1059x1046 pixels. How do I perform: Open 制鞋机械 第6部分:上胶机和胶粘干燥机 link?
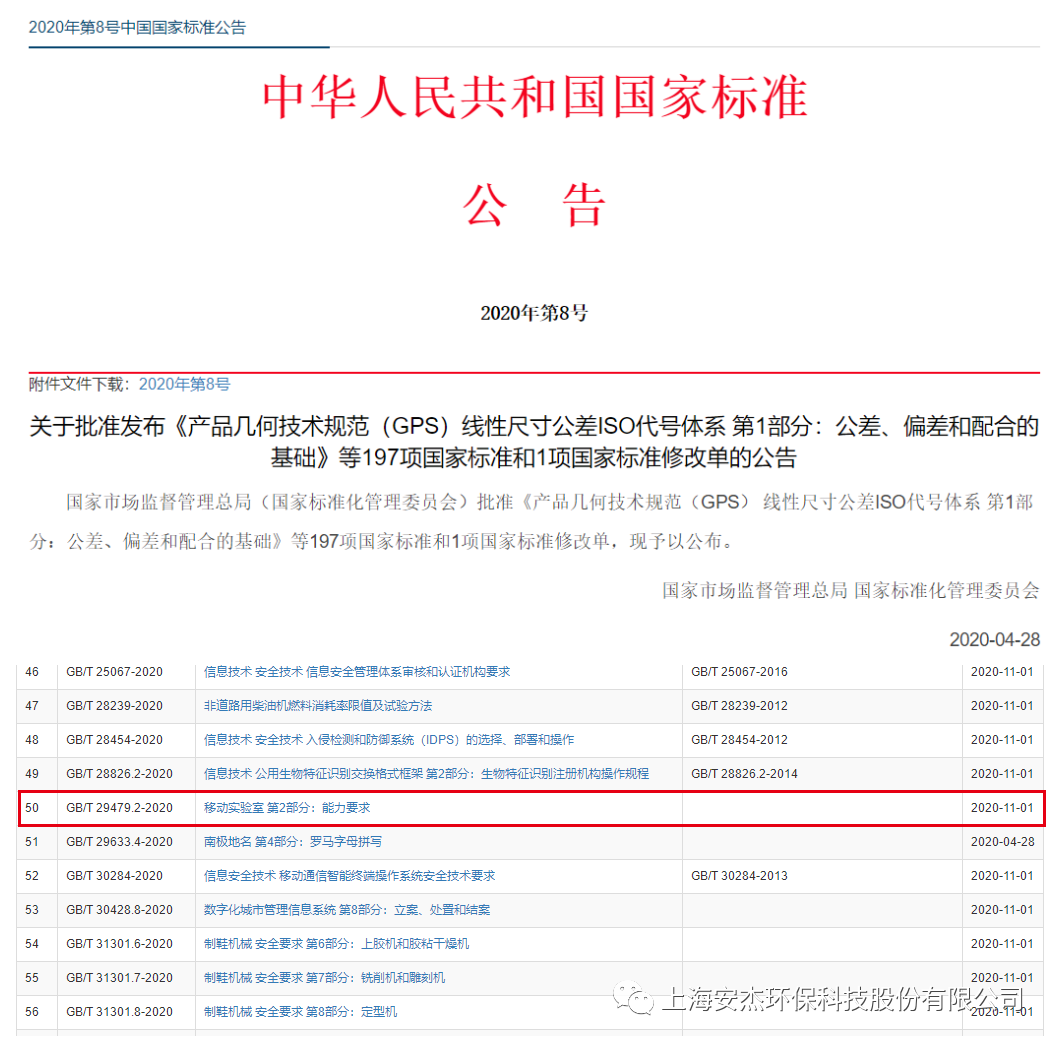pyautogui.click(x=336, y=944)
